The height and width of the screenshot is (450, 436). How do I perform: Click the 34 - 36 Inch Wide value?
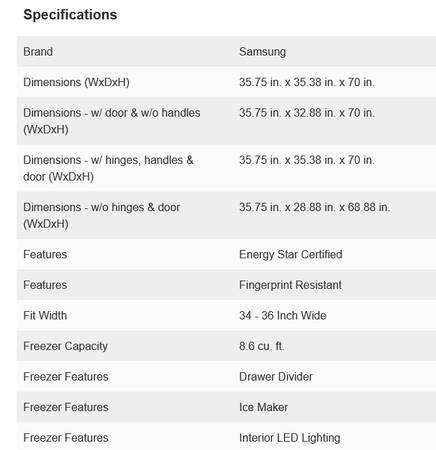coord(283,316)
